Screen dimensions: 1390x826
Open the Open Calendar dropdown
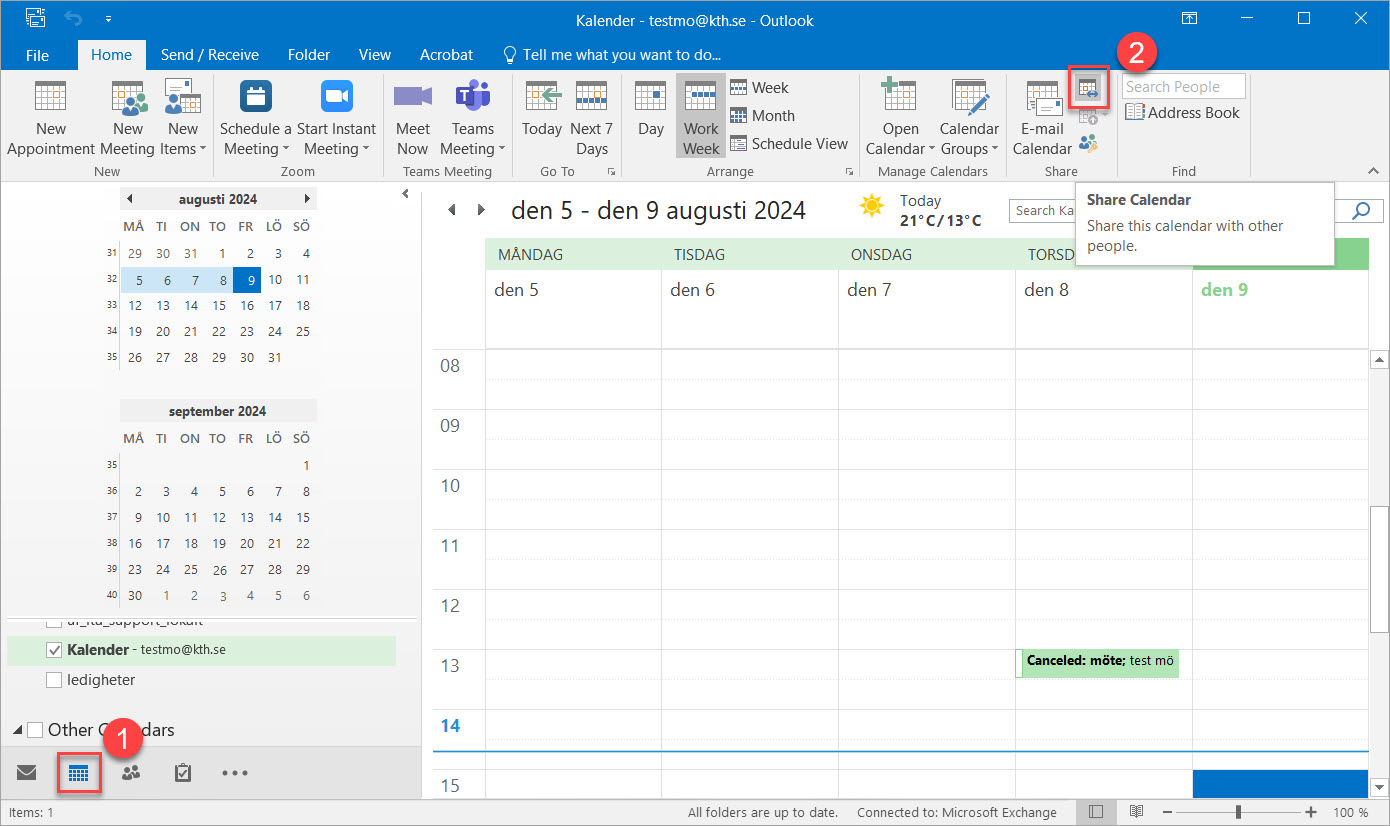coord(899,118)
